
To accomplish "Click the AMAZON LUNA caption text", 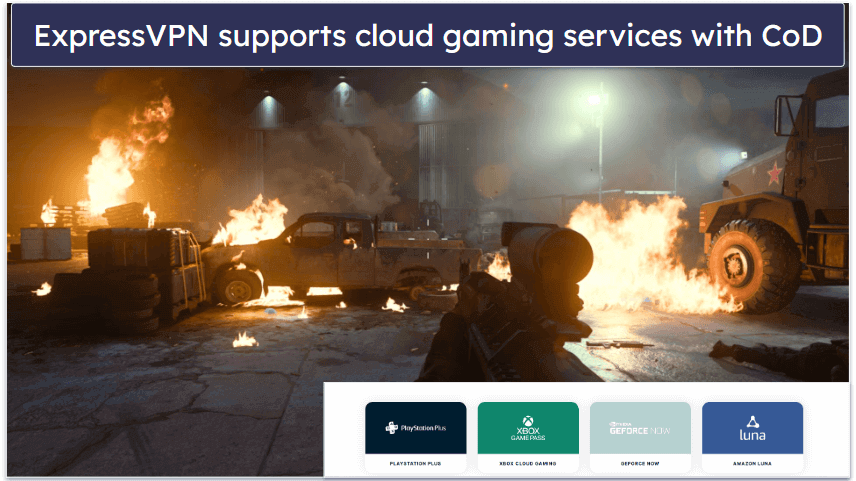I will point(752,464).
